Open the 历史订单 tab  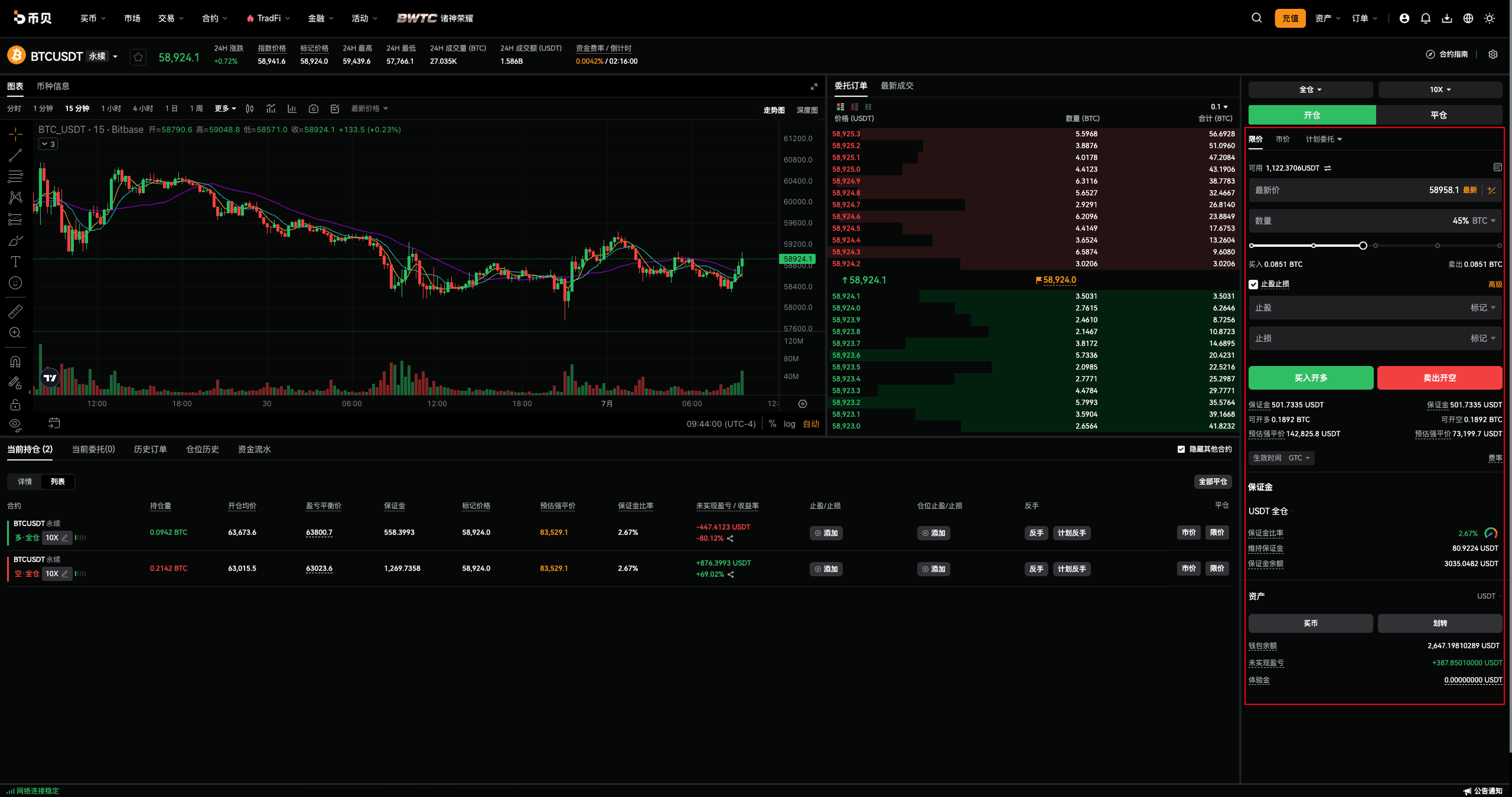[150, 449]
